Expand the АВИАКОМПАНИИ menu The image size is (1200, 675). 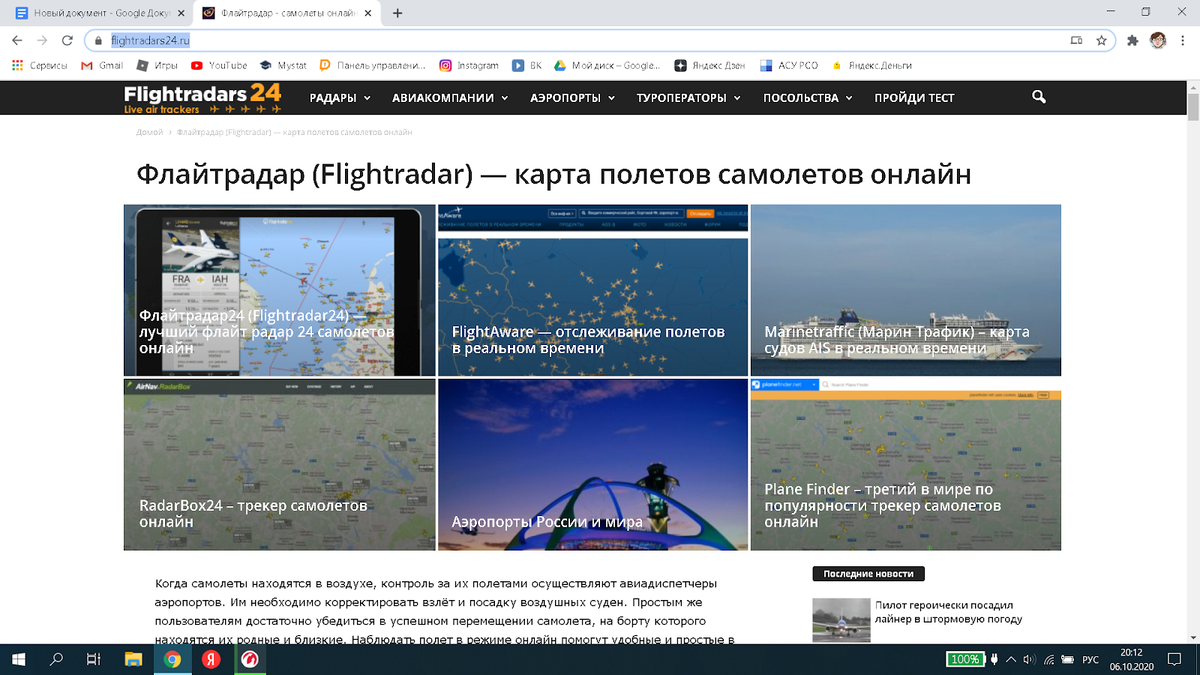click(450, 98)
